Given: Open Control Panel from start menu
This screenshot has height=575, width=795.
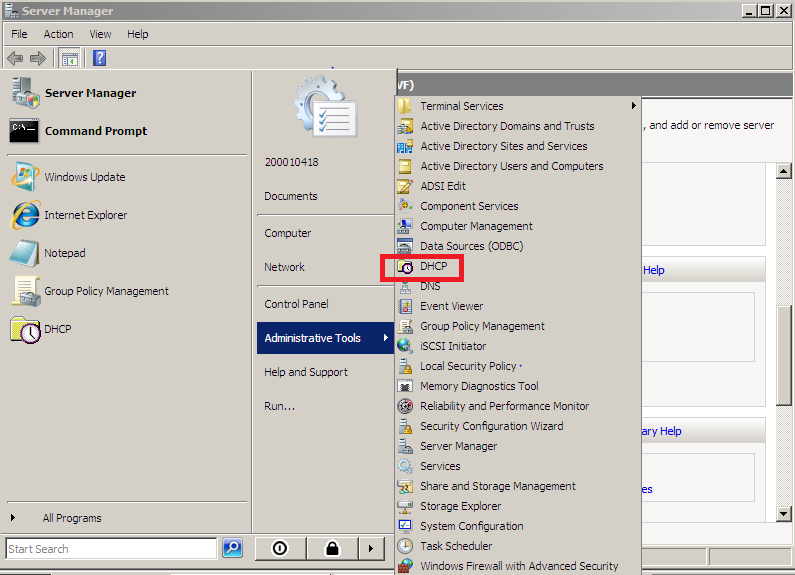Looking at the screenshot, I should coord(296,304).
